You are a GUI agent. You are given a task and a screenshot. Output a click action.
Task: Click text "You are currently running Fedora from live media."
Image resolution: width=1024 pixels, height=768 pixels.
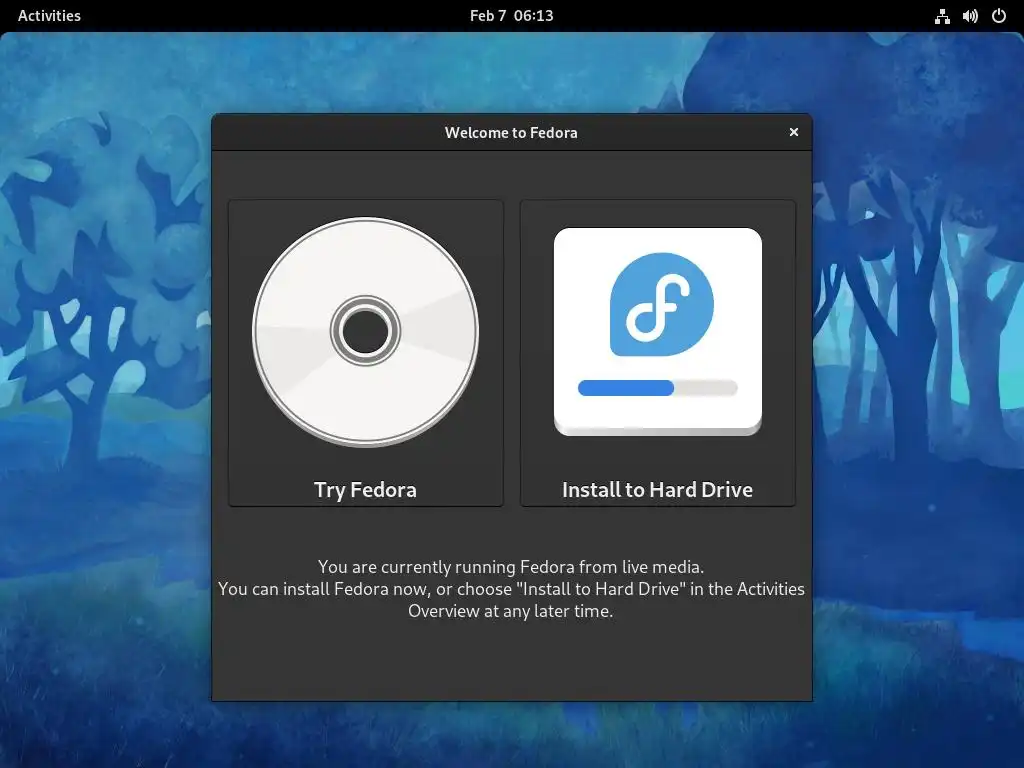tap(511, 567)
